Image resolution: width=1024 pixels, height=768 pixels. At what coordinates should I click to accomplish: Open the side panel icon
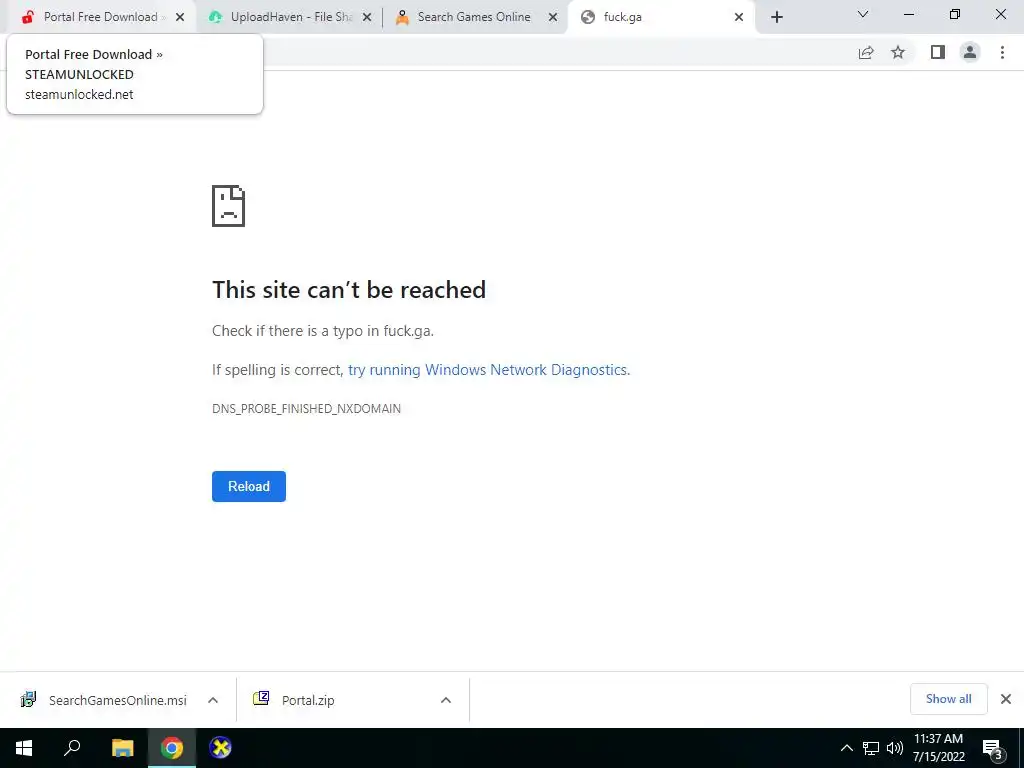938,52
